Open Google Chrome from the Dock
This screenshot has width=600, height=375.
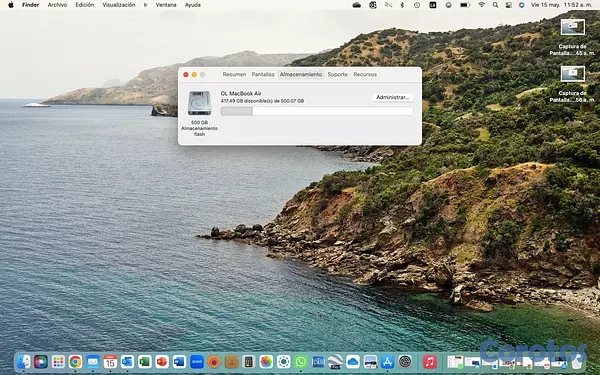pos(75,361)
